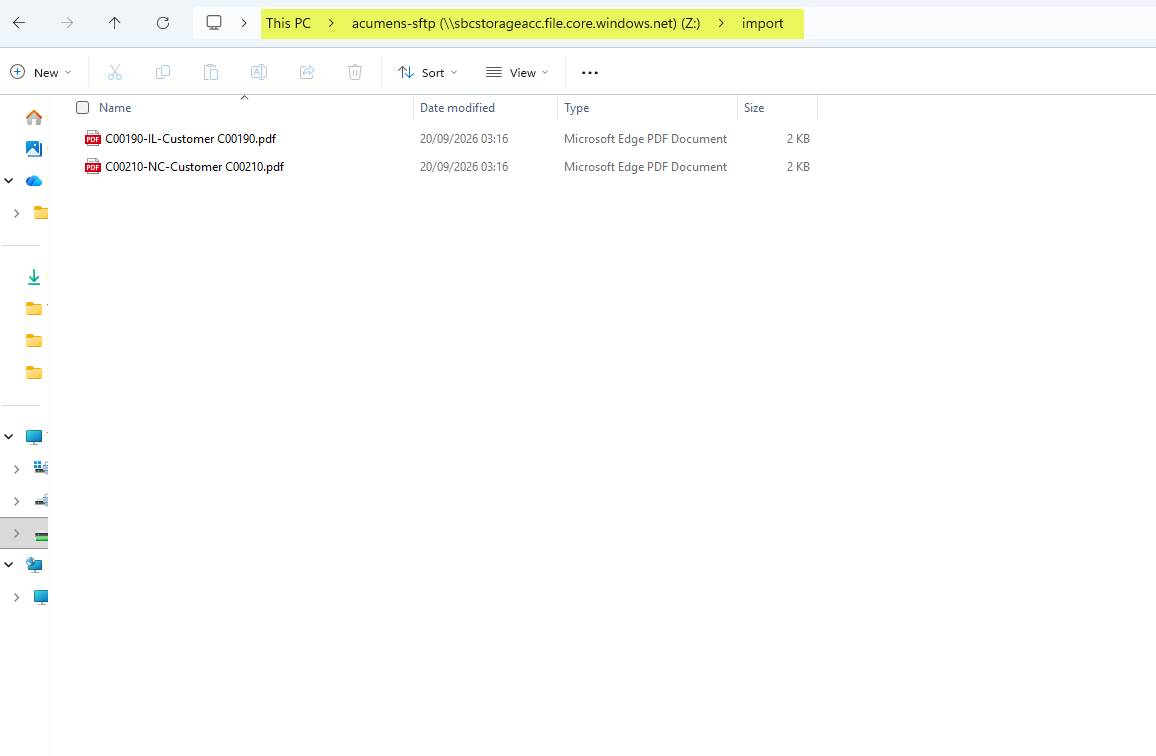Refresh the folder view
The image size is (1156, 756).
coord(163,23)
